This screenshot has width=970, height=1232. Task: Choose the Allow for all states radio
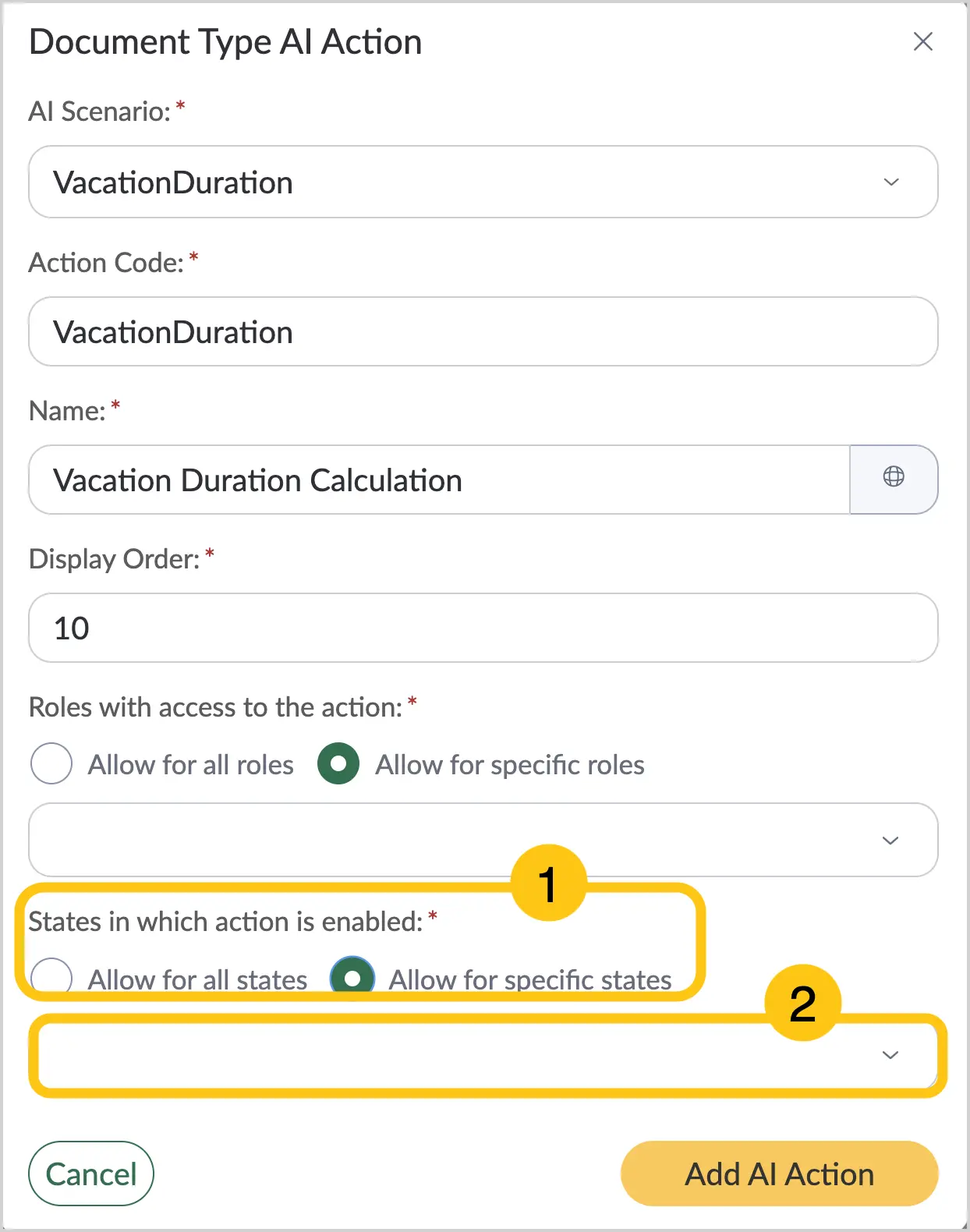51,976
